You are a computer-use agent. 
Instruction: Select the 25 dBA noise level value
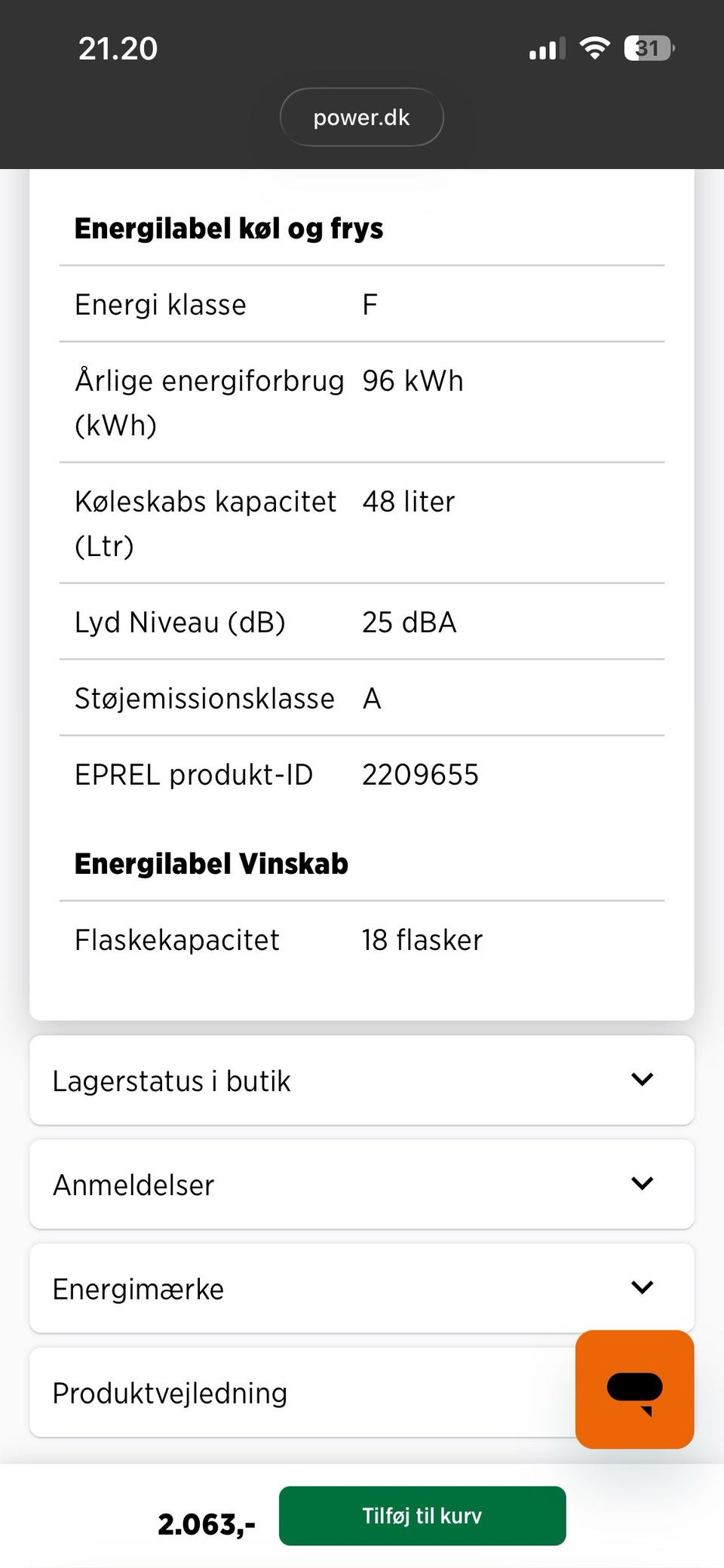(x=409, y=623)
